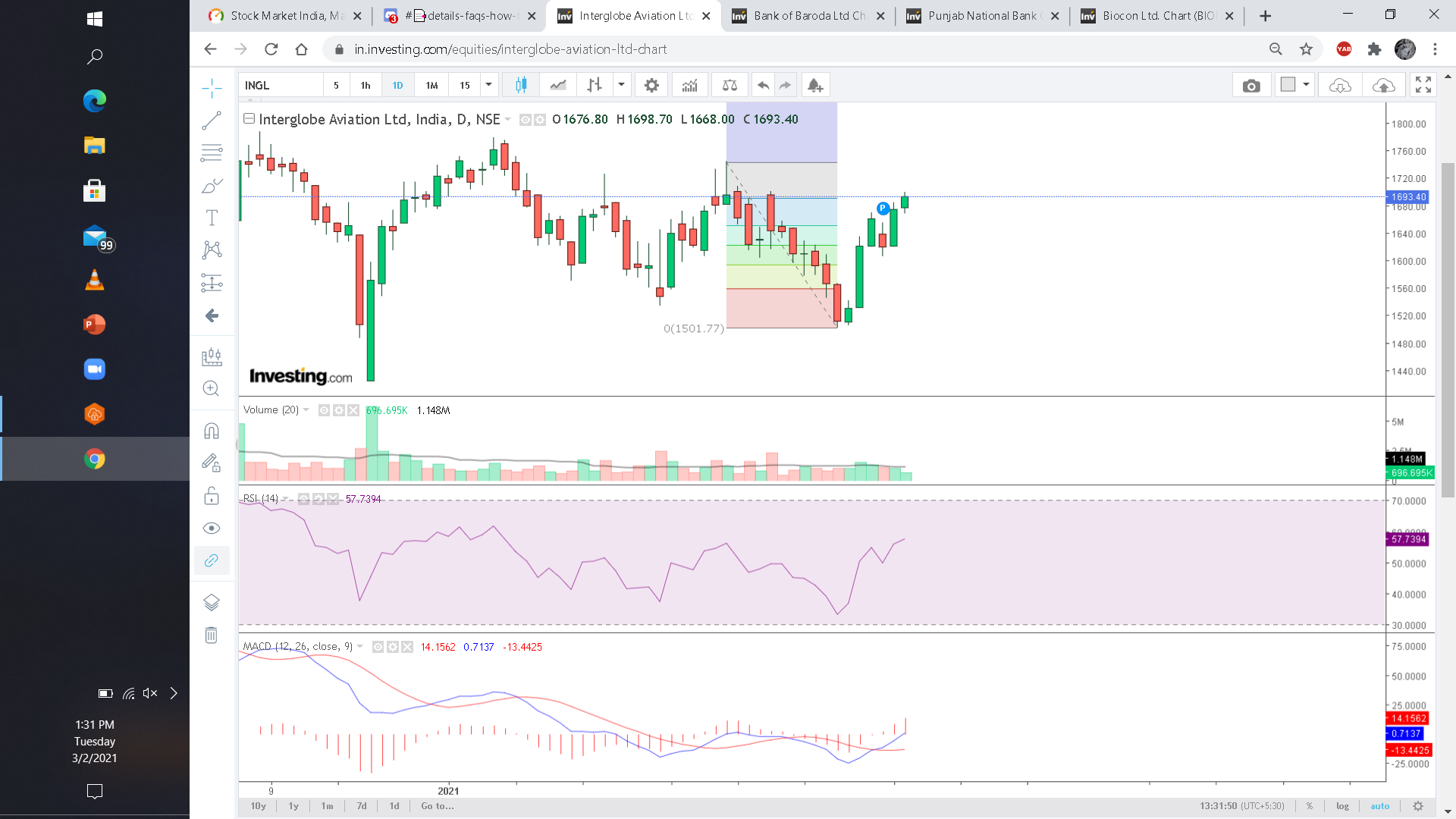Toggle fullscreen chart mode

[x=1423, y=85]
